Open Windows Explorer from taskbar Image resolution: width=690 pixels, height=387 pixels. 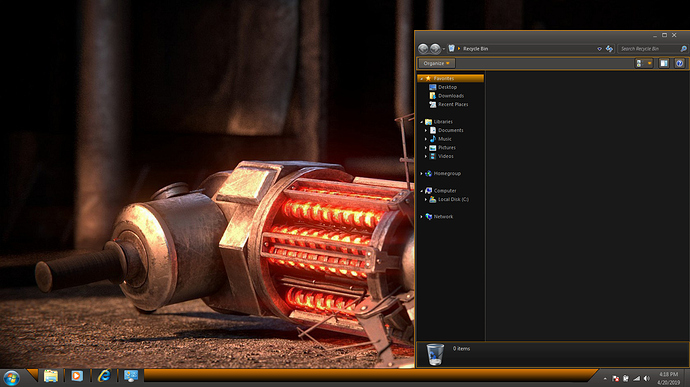point(51,376)
